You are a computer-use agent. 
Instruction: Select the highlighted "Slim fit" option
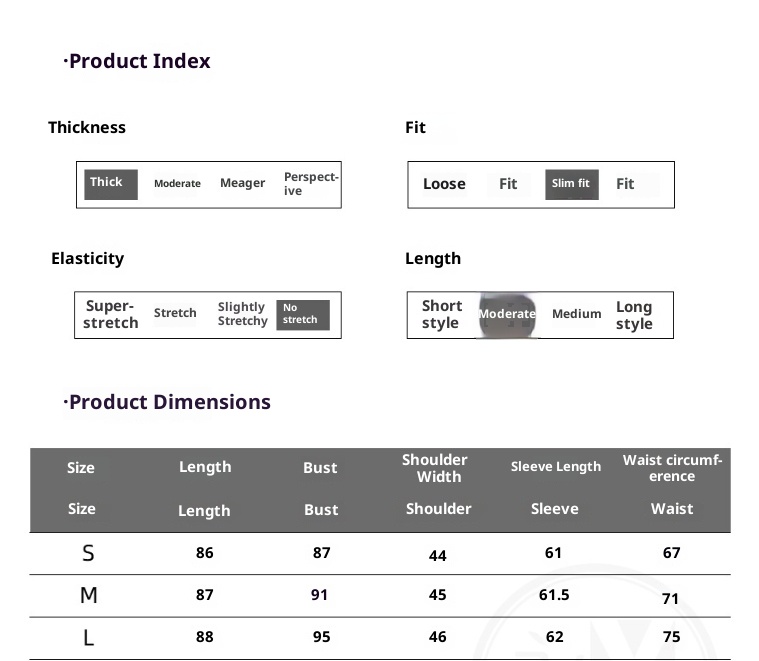click(571, 184)
